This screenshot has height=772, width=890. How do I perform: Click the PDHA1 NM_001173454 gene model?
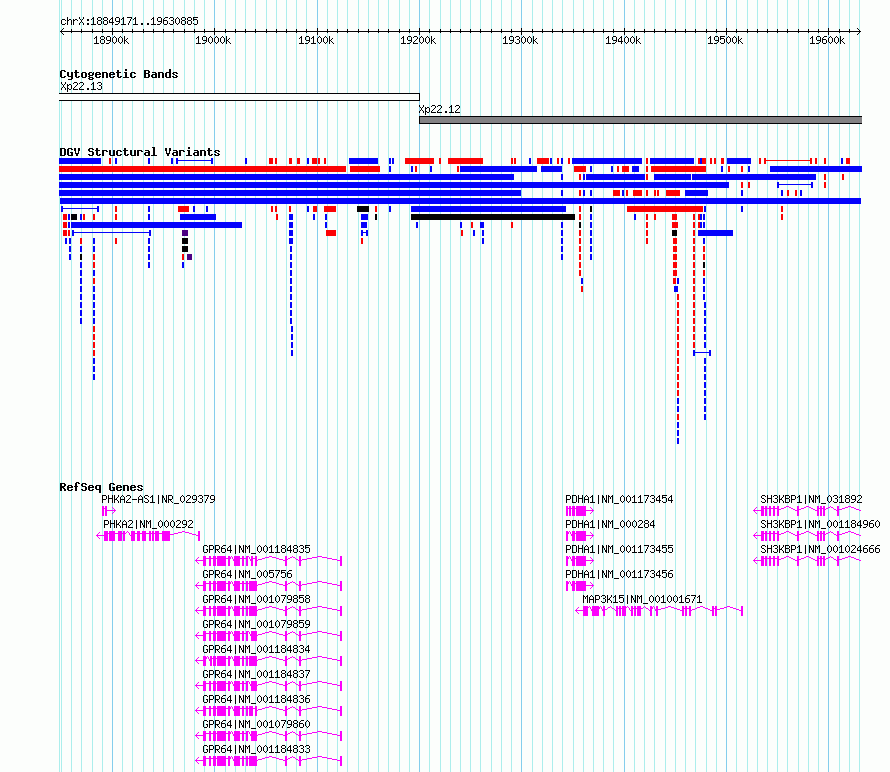point(580,511)
